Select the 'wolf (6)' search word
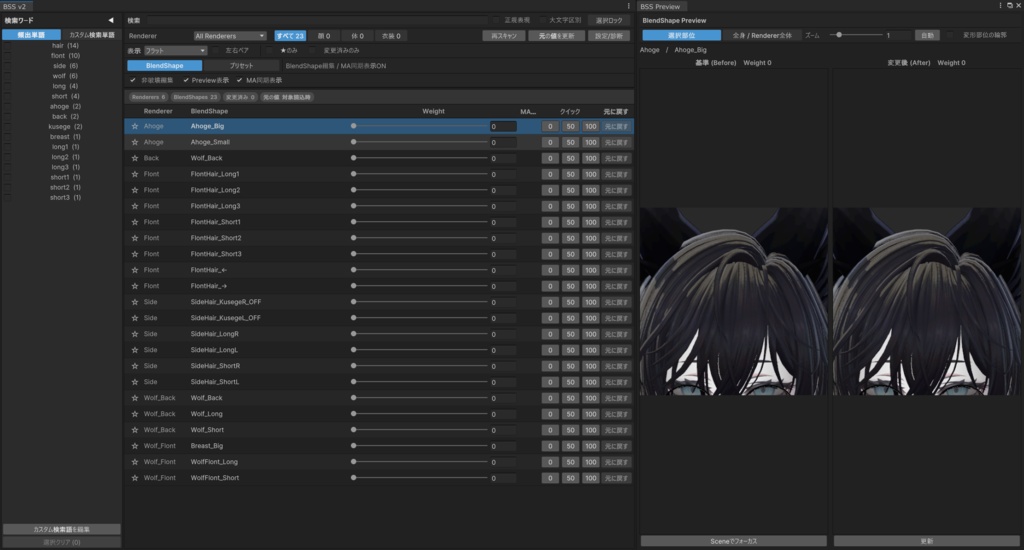The height and width of the screenshot is (550, 1024). 65,76
